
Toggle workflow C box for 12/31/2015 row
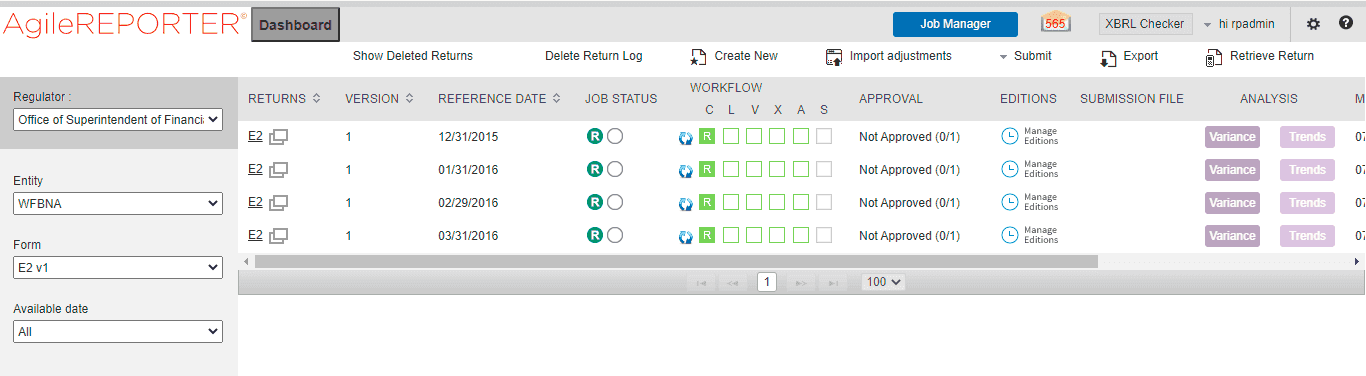(x=707, y=137)
